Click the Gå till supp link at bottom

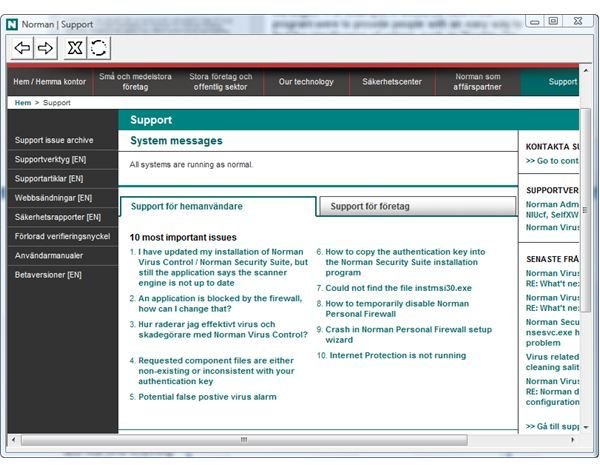552,426
